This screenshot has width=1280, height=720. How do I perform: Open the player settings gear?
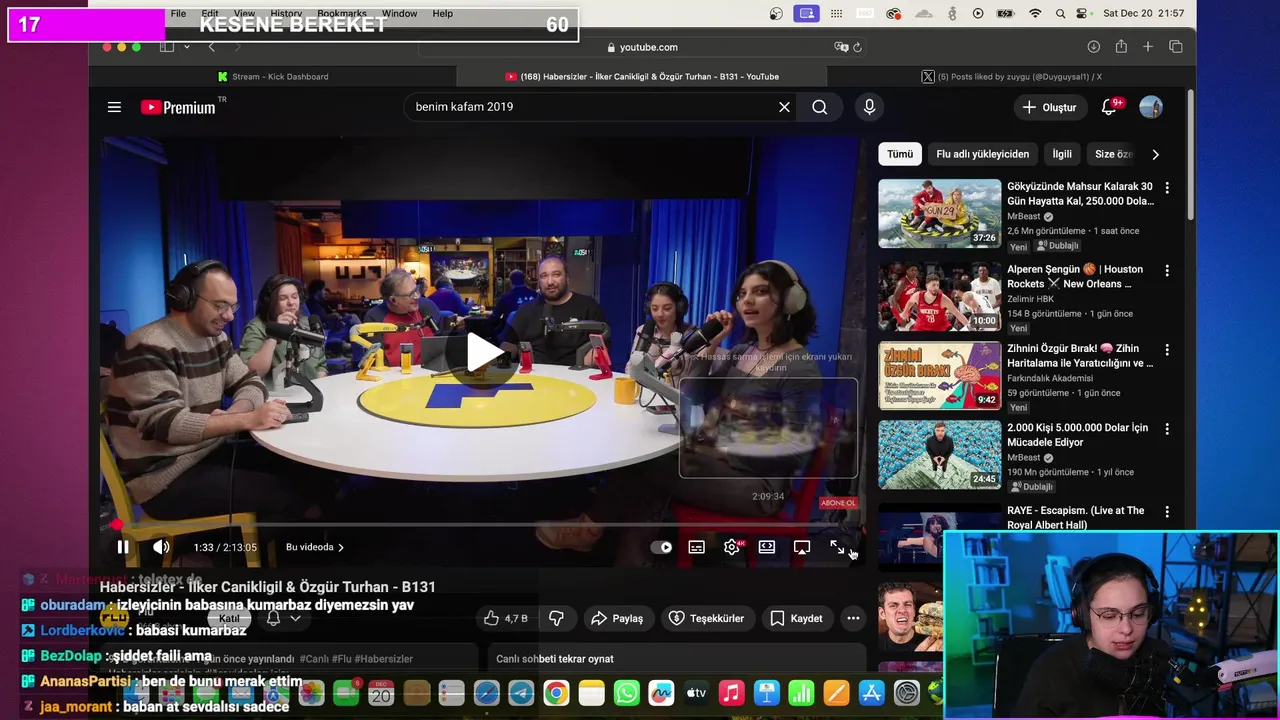tap(732, 547)
